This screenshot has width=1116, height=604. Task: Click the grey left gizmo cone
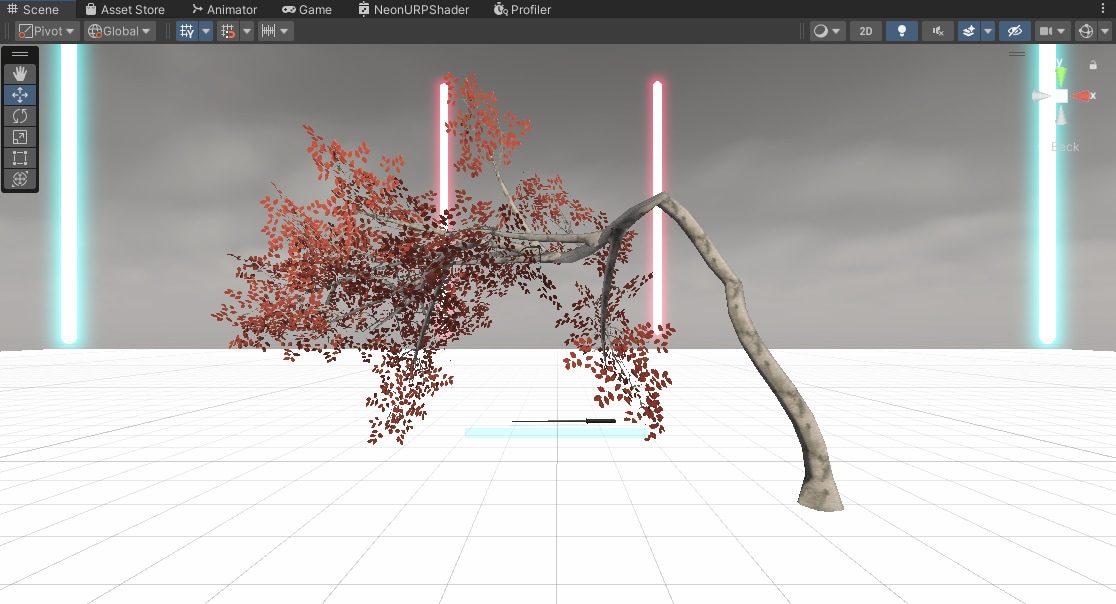point(1041,96)
